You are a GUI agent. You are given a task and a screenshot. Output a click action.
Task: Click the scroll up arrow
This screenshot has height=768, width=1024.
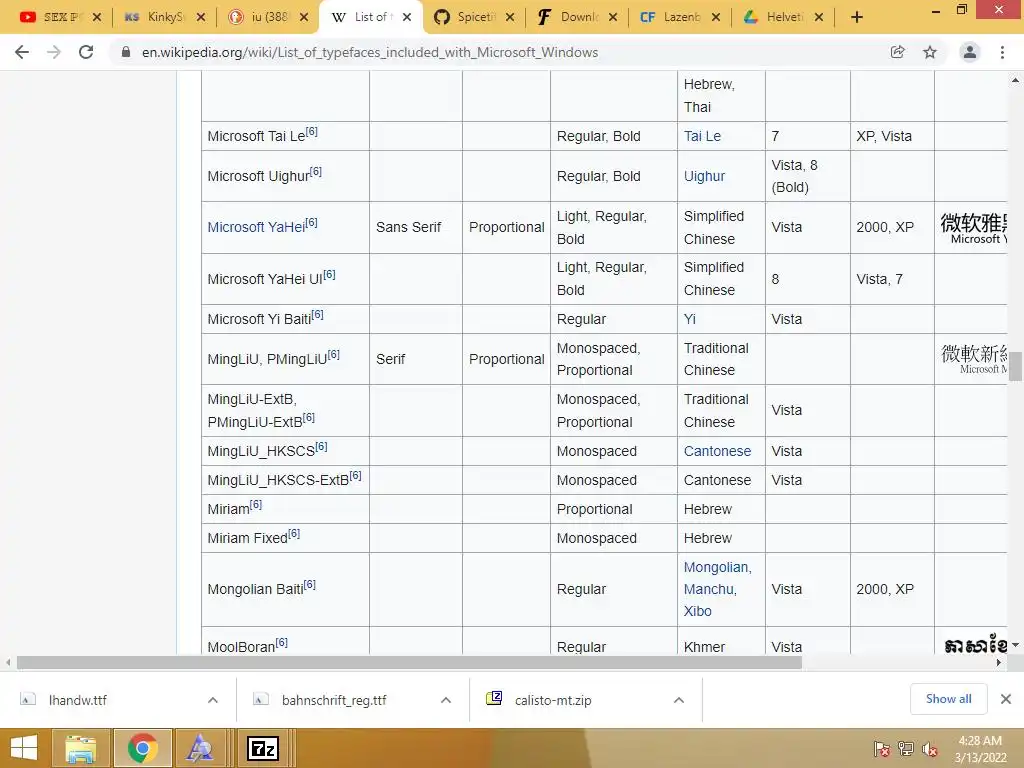tap(1015, 80)
